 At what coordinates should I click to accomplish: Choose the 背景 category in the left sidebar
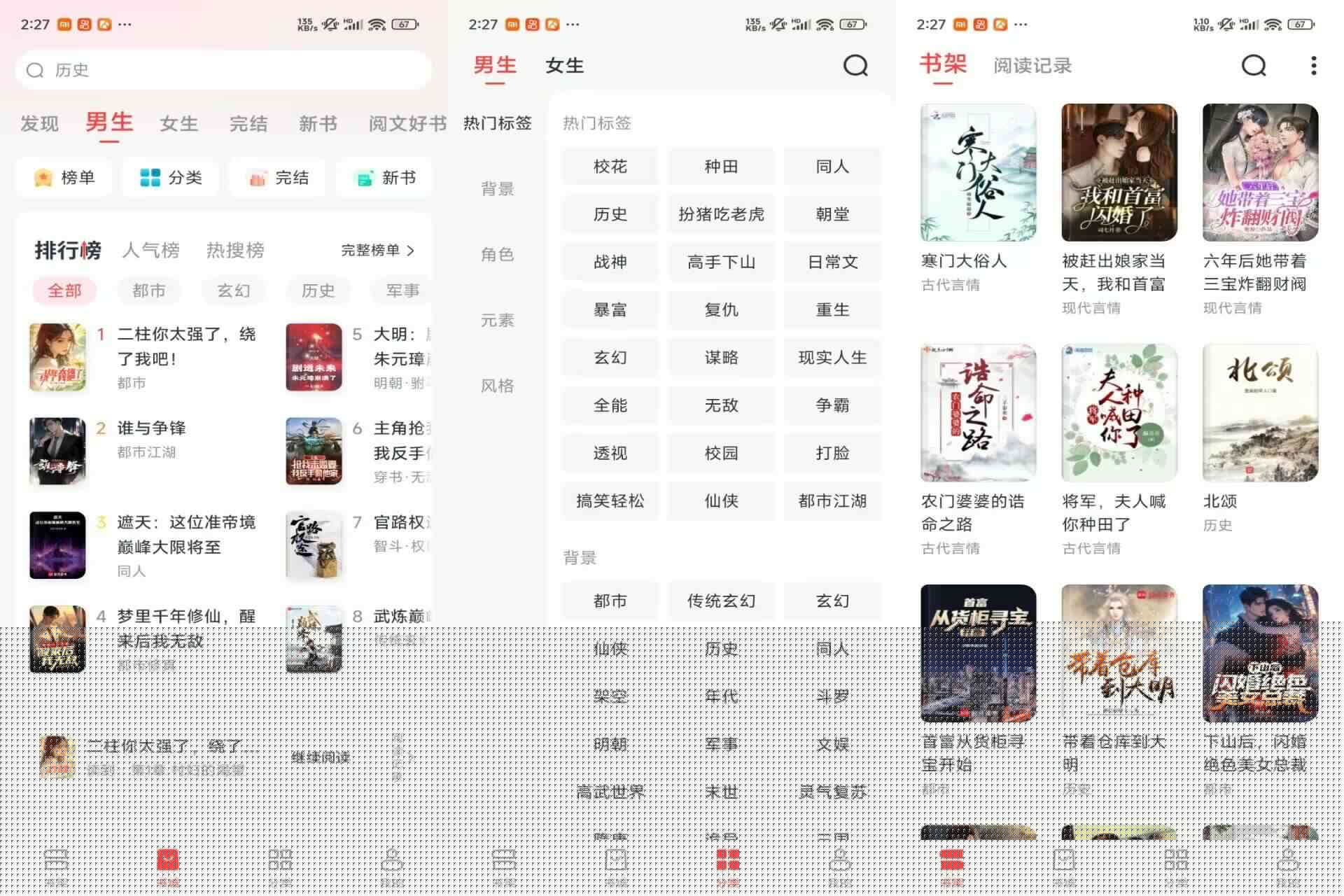click(498, 189)
